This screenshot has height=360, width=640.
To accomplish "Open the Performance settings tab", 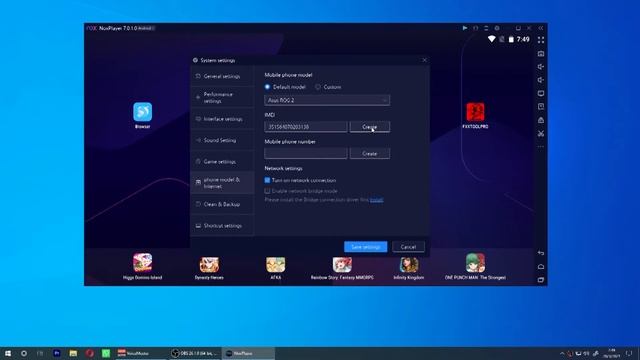I will click(x=222, y=98).
